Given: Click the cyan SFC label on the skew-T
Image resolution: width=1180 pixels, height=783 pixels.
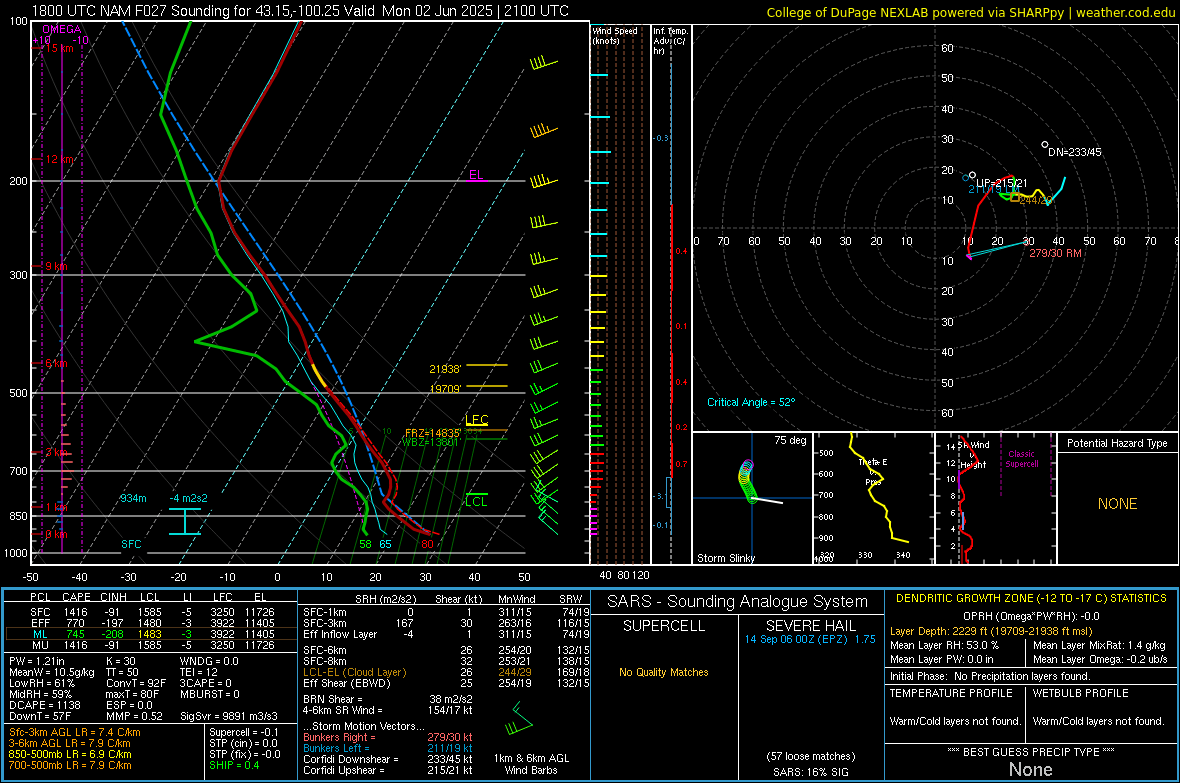Looking at the screenshot, I should [131, 544].
